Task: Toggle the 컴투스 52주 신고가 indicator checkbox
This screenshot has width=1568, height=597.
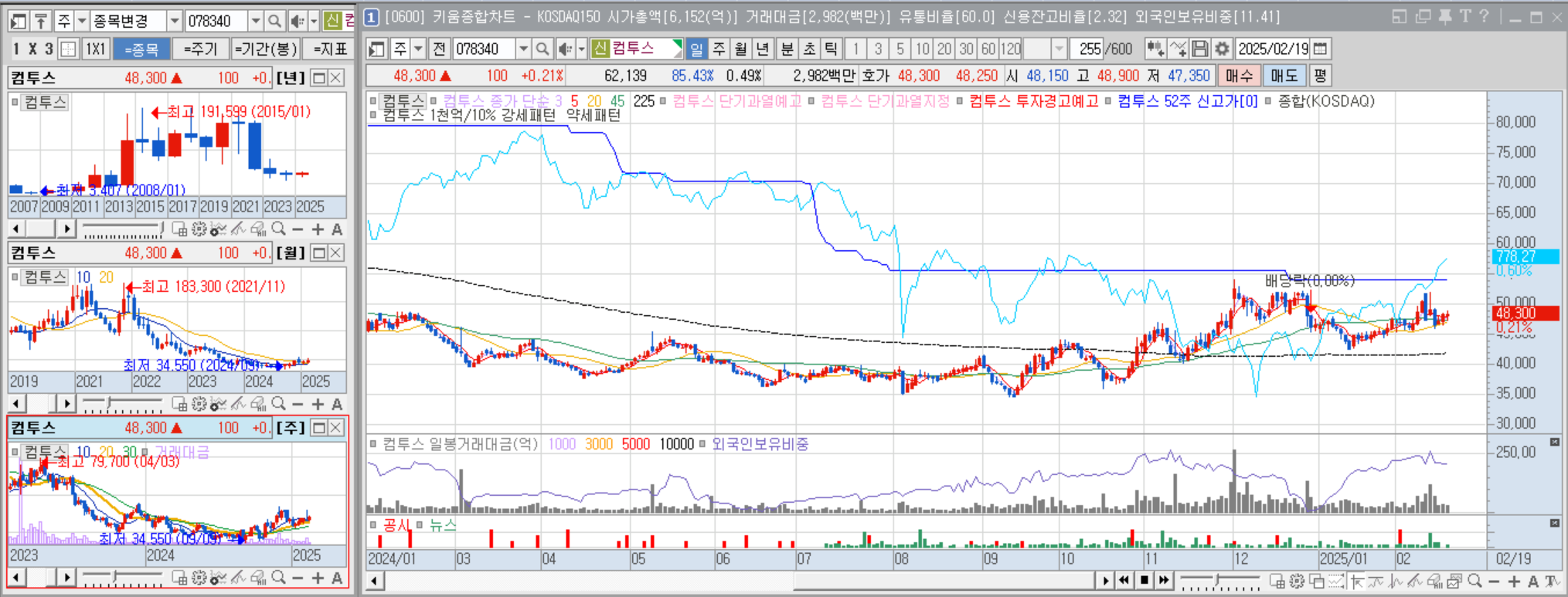Action: point(1107,101)
